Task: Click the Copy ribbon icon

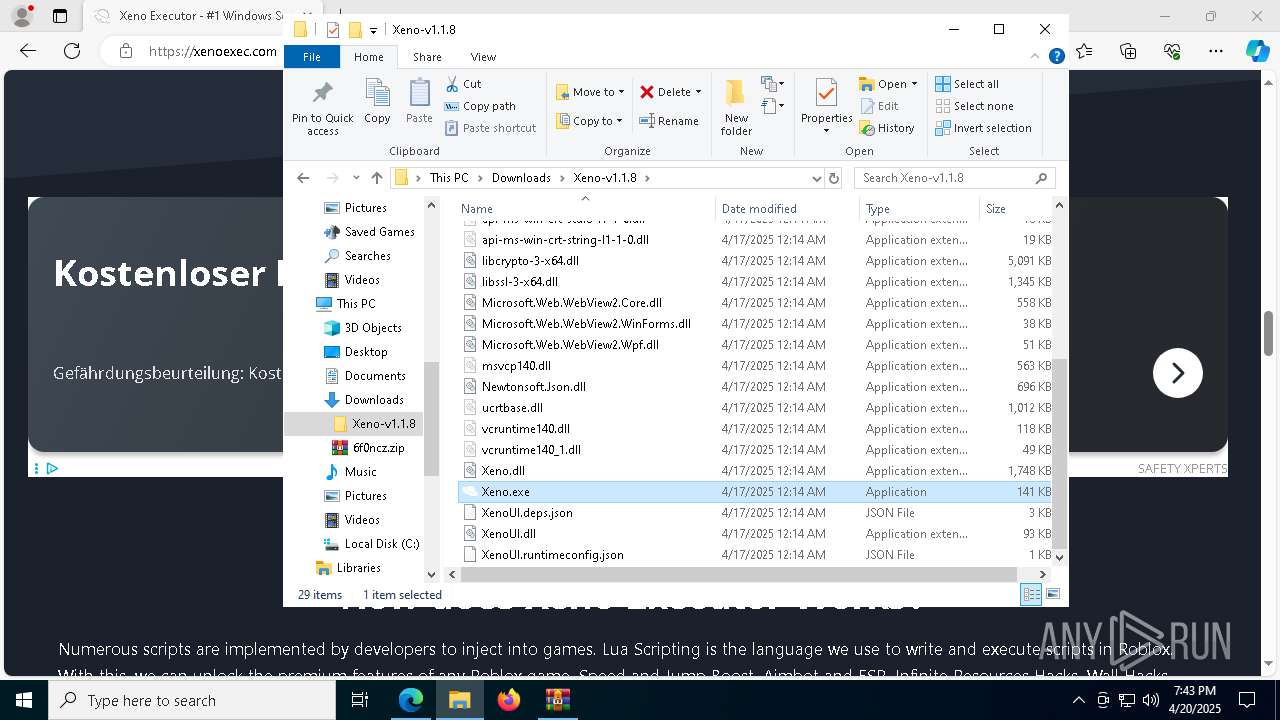Action: pos(377,102)
